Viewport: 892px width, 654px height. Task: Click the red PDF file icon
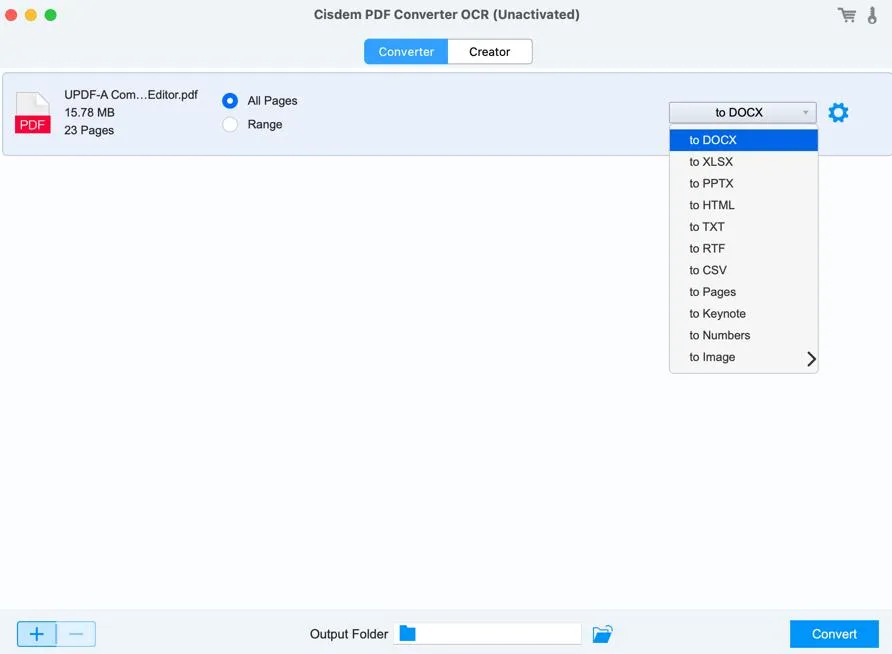click(32, 113)
